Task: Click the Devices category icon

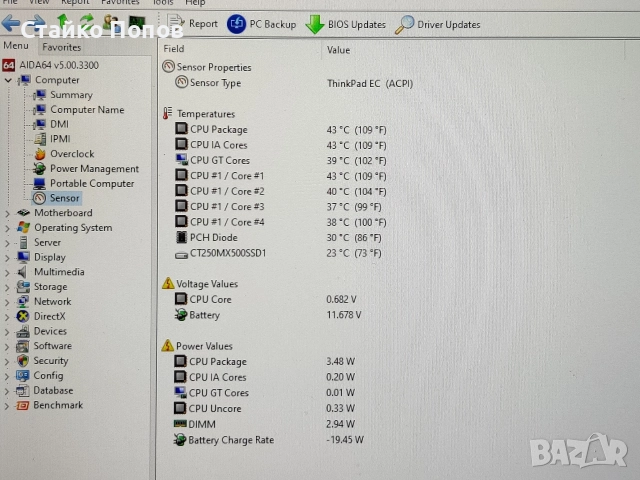Action: click(x=23, y=331)
